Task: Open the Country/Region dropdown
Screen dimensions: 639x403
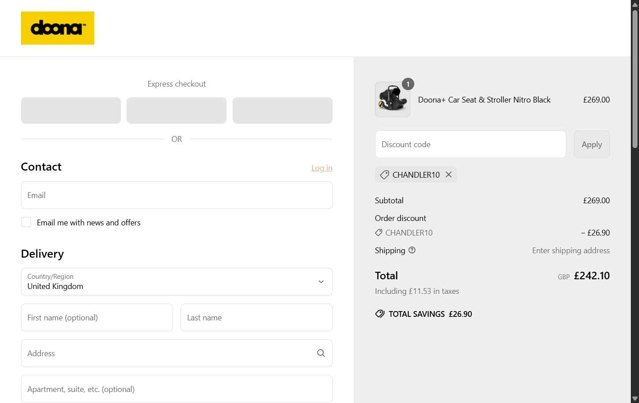Action: click(176, 282)
